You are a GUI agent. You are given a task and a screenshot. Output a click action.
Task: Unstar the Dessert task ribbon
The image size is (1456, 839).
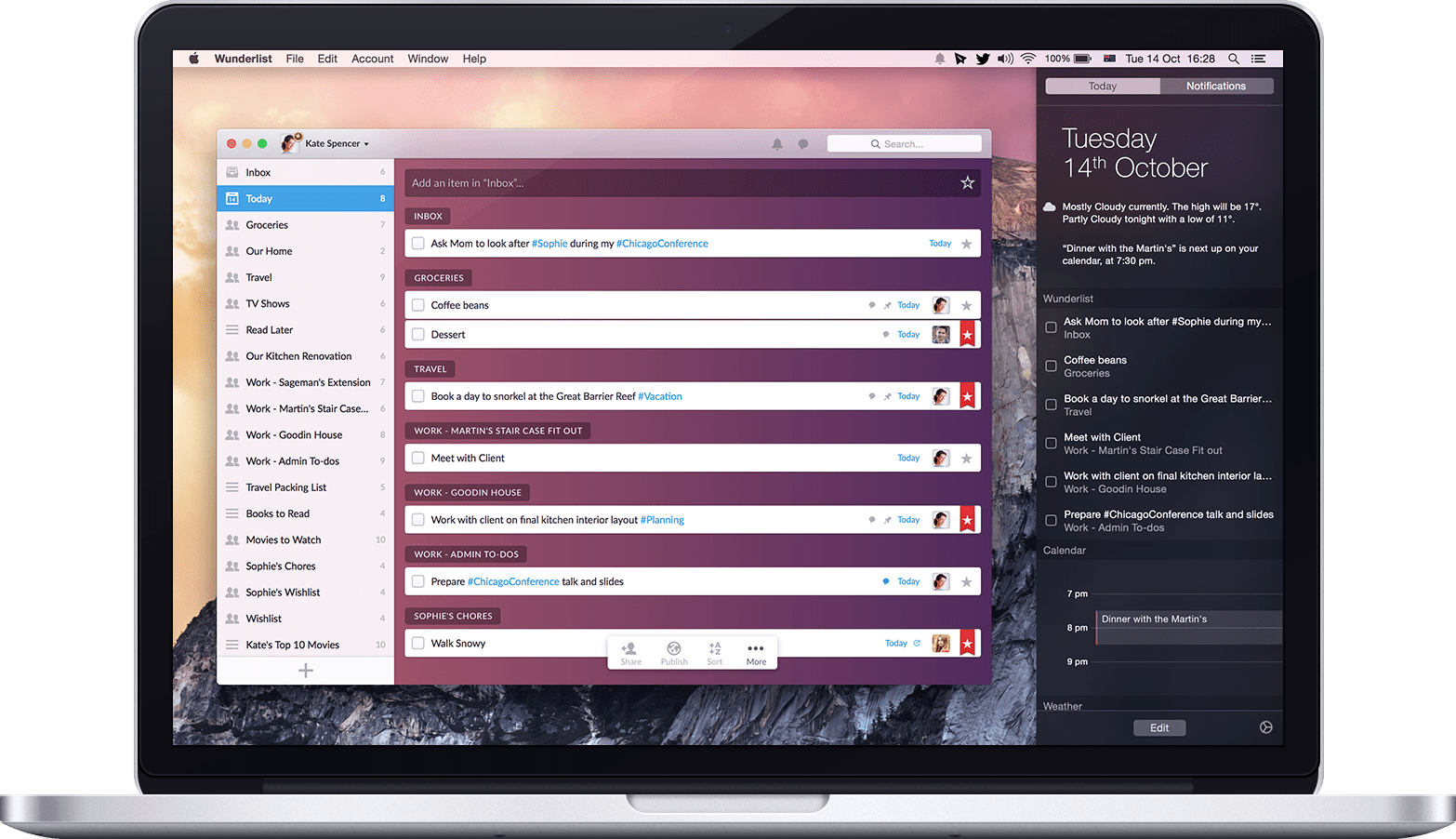tap(968, 334)
